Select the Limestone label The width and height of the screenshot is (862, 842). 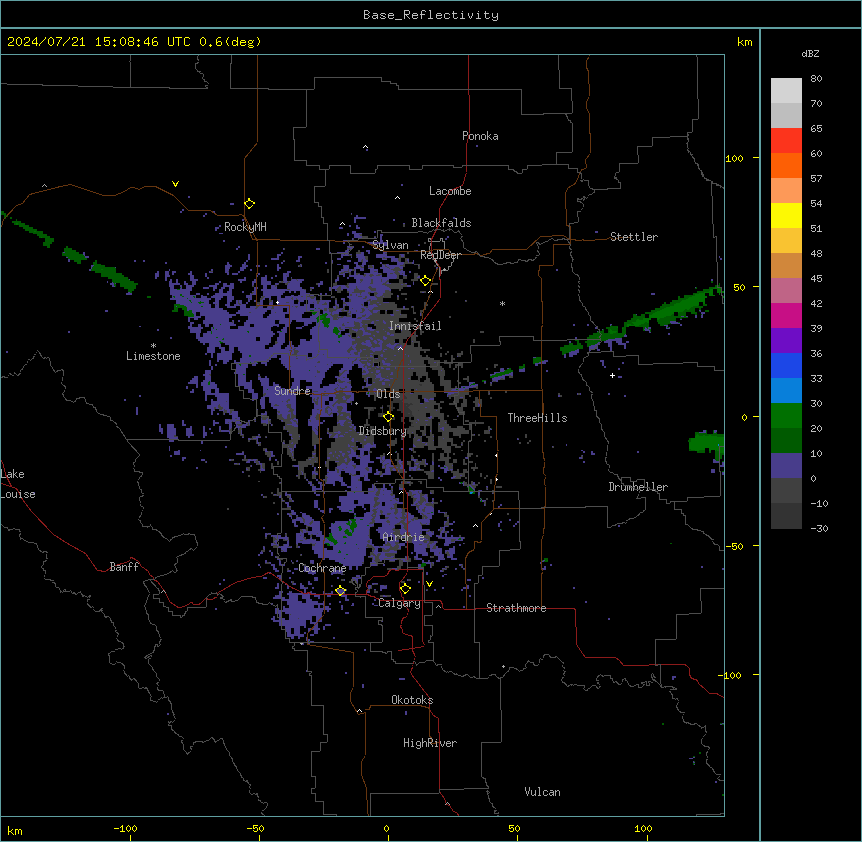tap(153, 356)
